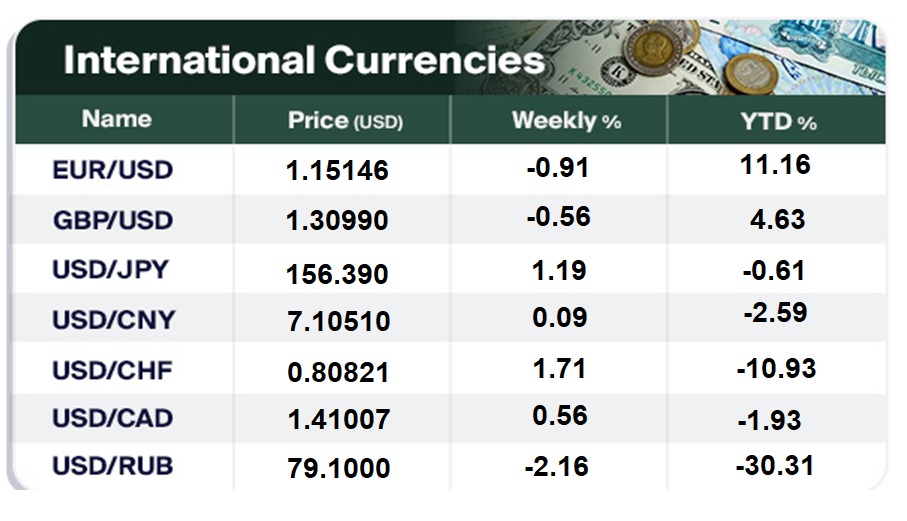Select the Name column header
The height and width of the screenshot is (521, 907).
[117, 119]
